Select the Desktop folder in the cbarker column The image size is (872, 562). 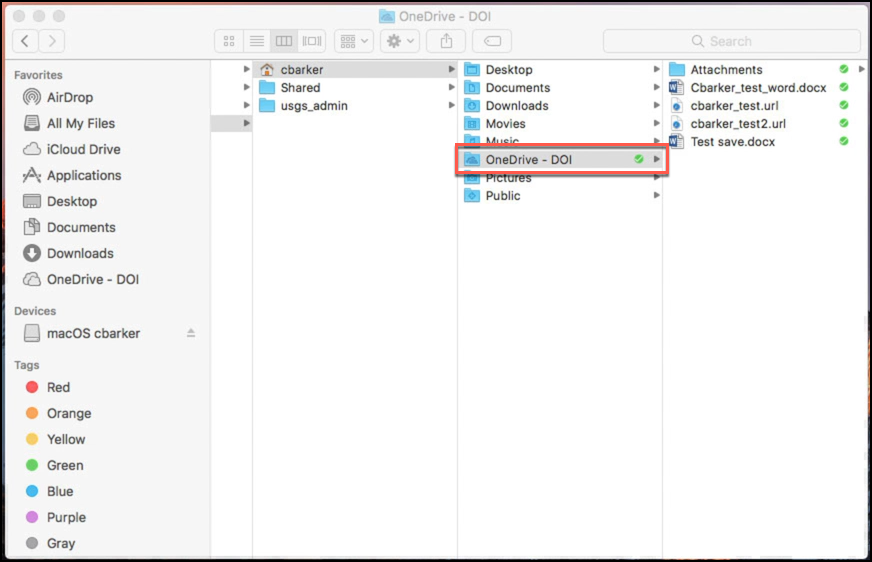560,69
